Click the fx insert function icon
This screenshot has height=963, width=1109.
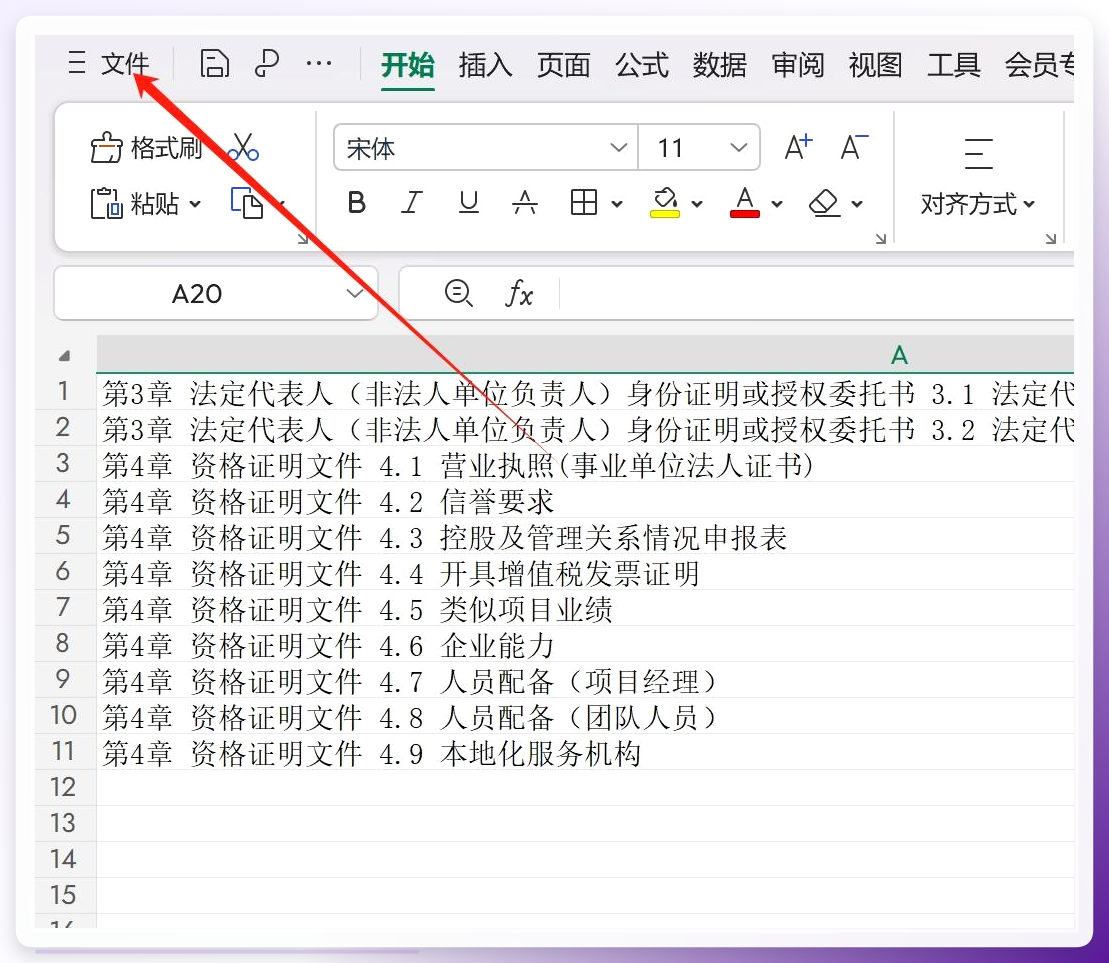518,293
